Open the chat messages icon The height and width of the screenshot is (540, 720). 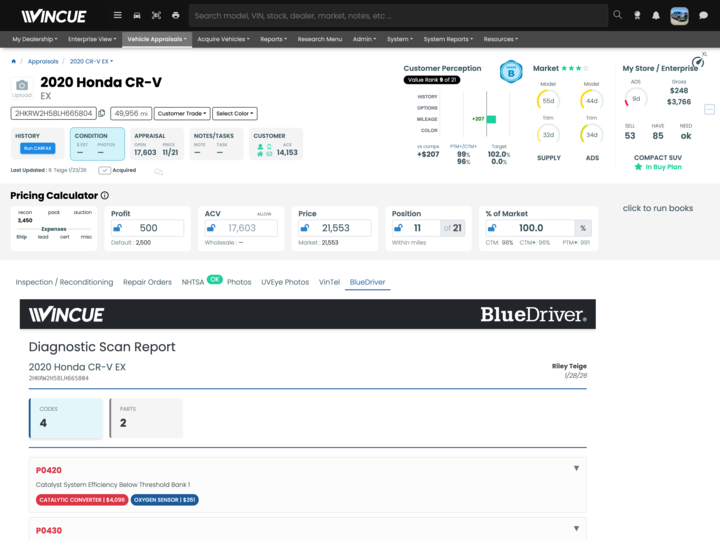pos(703,16)
